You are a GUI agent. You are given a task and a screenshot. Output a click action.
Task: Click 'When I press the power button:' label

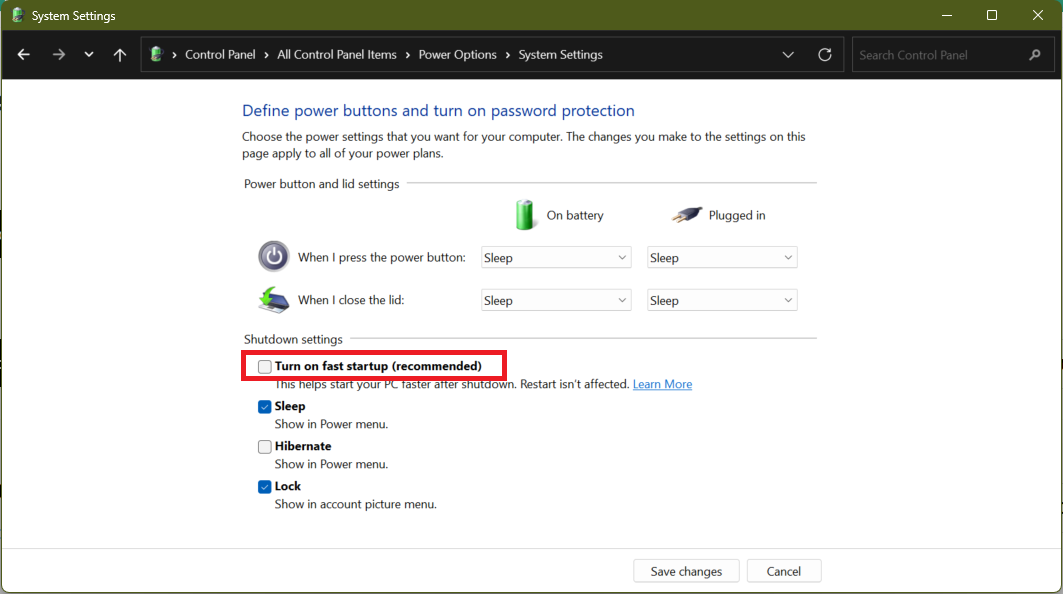[x=382, y=258]
